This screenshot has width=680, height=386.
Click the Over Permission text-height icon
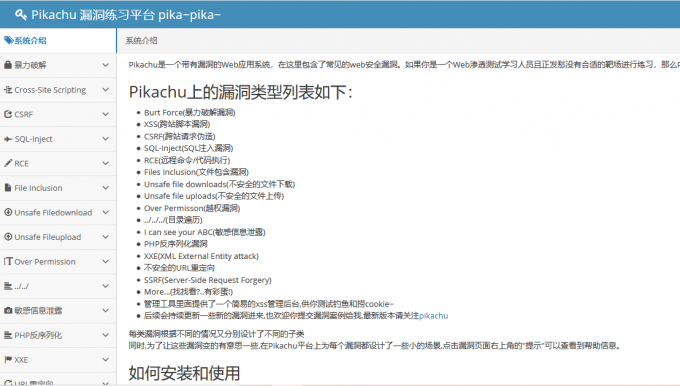coord(8,261)
